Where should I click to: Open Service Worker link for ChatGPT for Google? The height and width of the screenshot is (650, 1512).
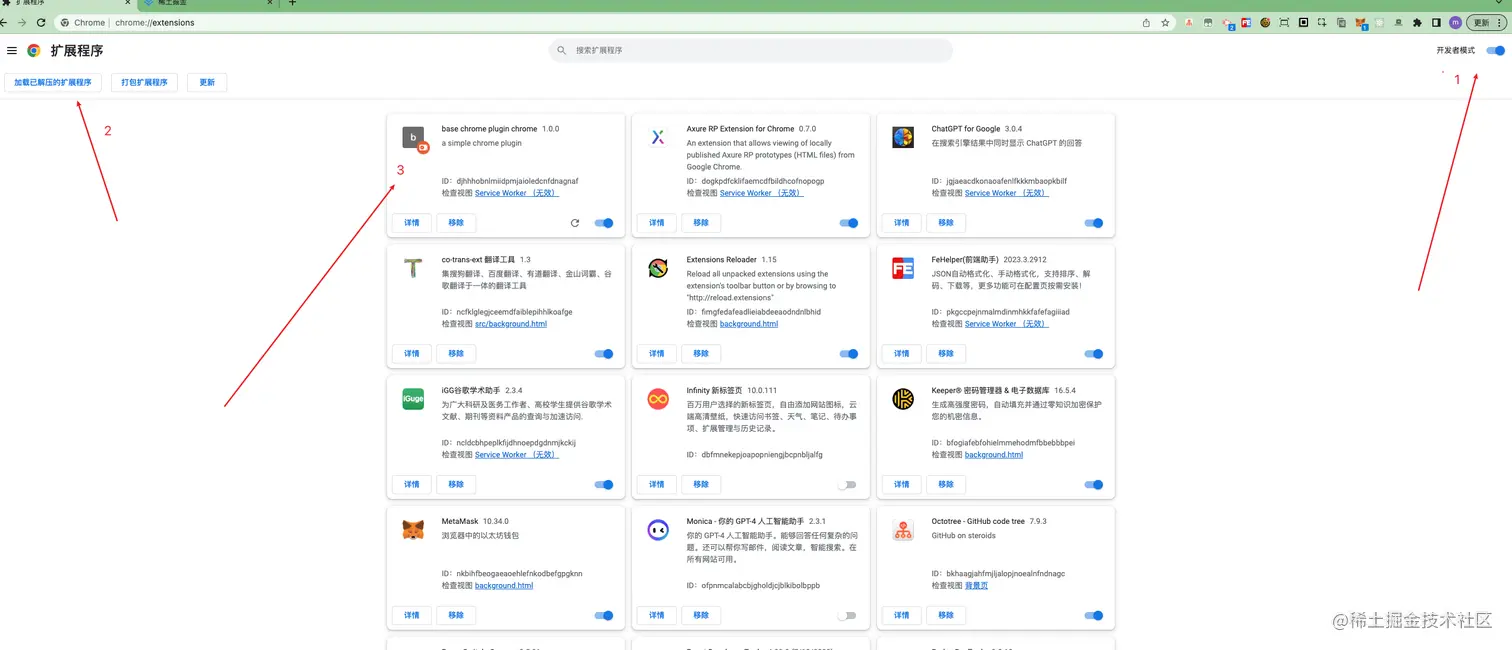coord(1007,193)
